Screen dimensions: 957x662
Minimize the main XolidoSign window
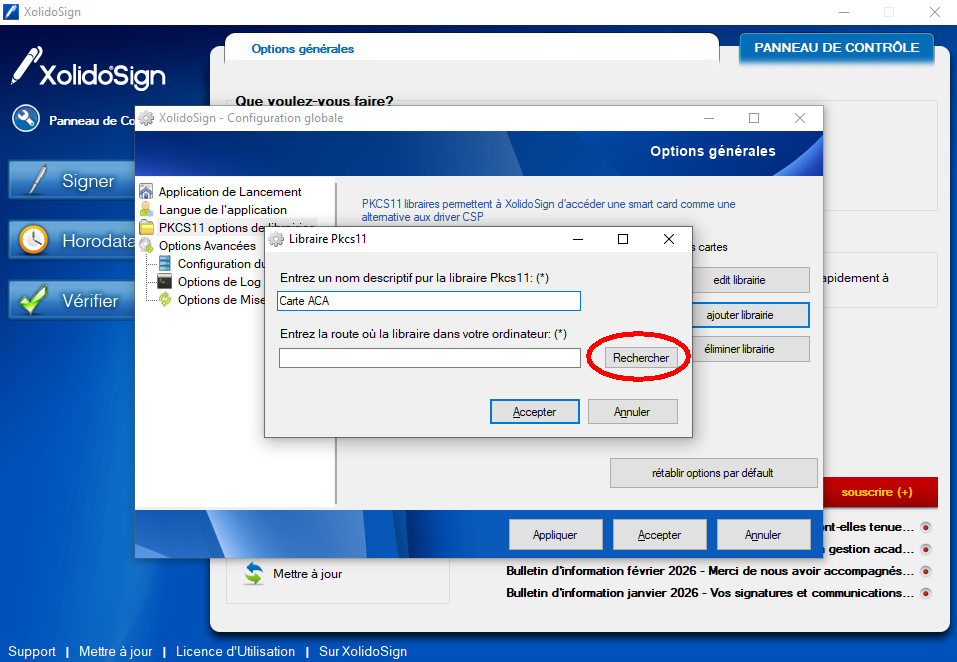(x=844, y=12)
